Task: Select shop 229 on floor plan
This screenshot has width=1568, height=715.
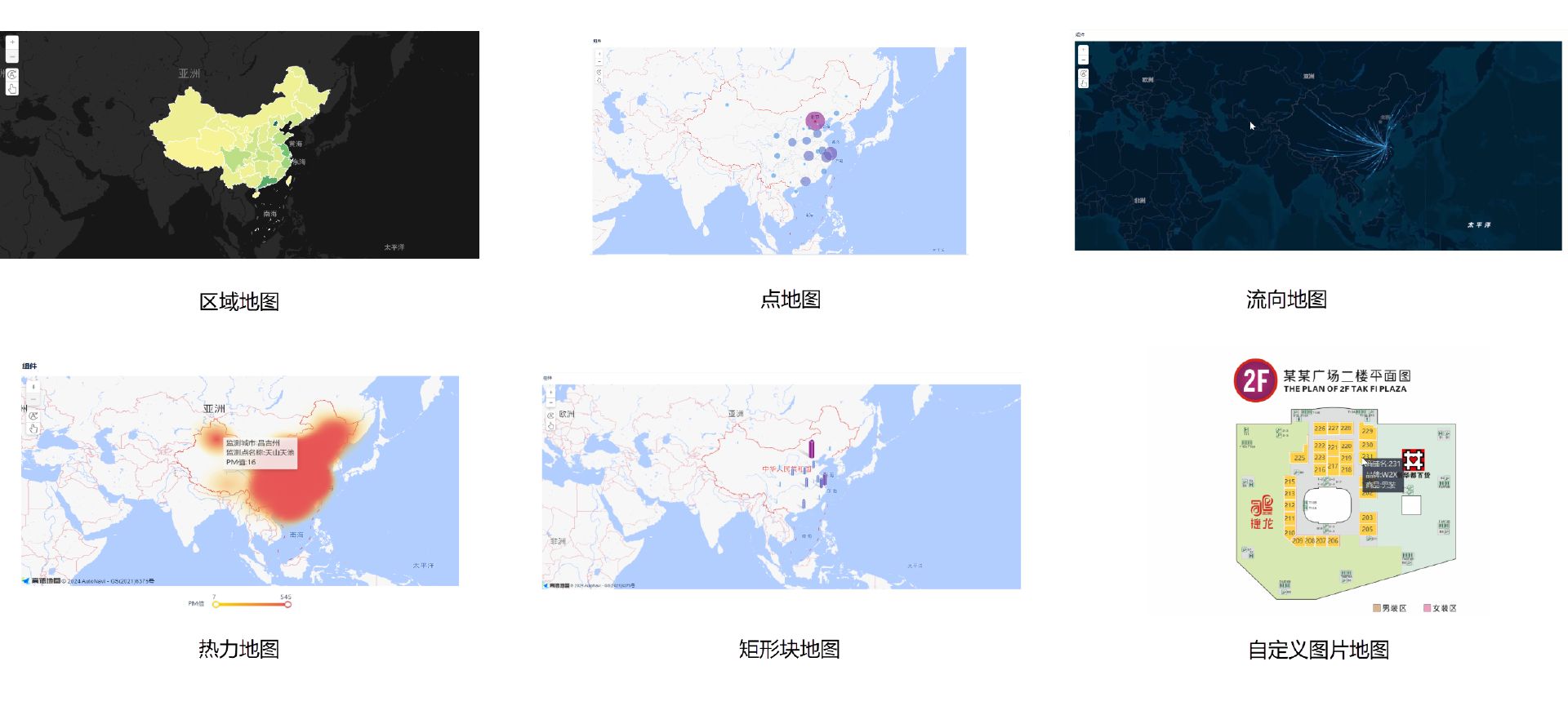Action: pyautogui.click(x=1368, y=432)
